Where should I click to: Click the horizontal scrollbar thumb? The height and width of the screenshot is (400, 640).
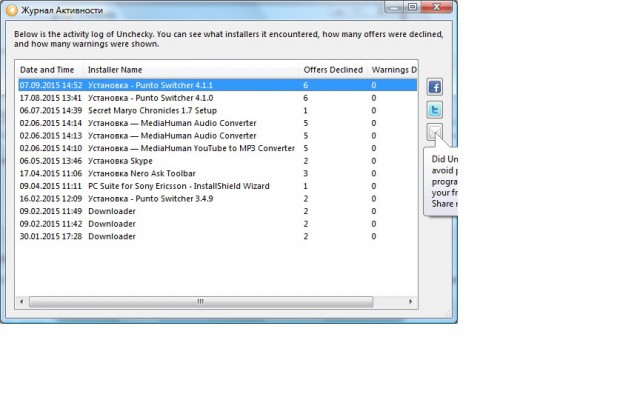201,302
